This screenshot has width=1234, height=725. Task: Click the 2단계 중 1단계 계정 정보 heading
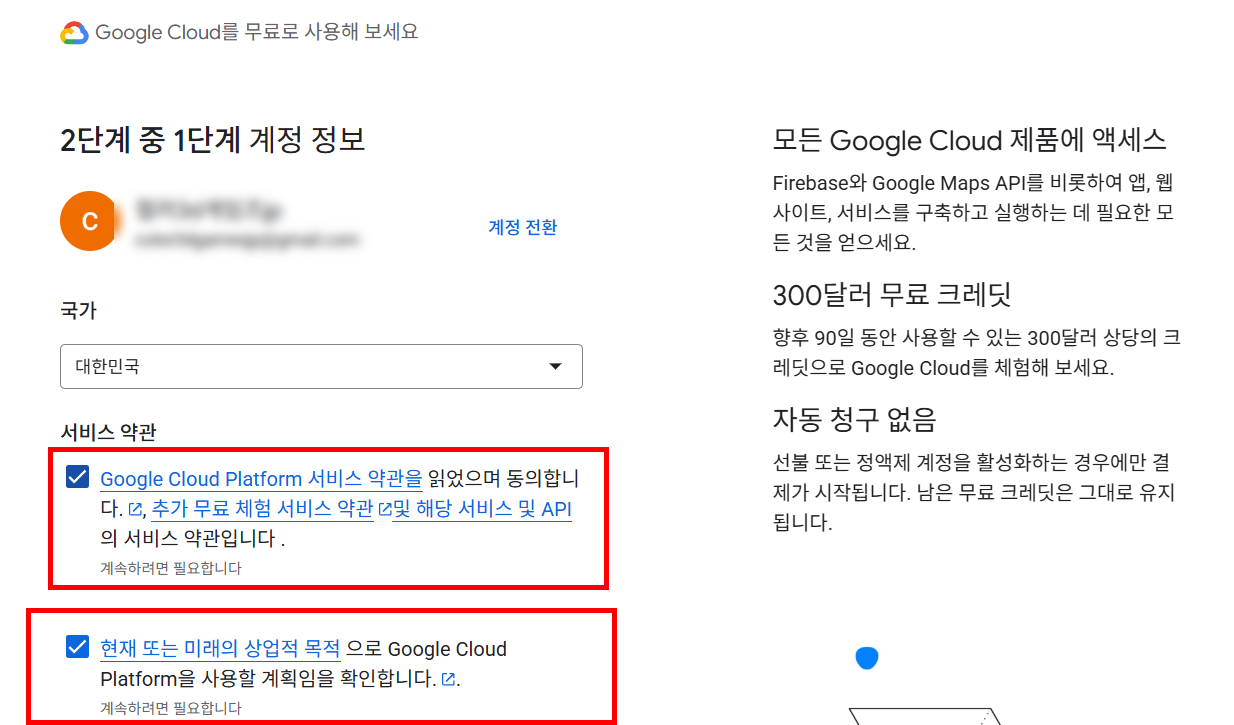pos(213,140)
